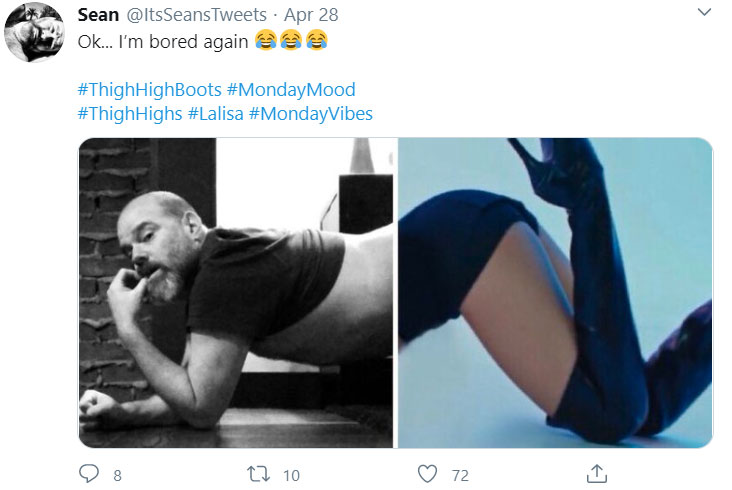Open the share tweet icon
Screen dimensions: 732x490
coord(597,473)
